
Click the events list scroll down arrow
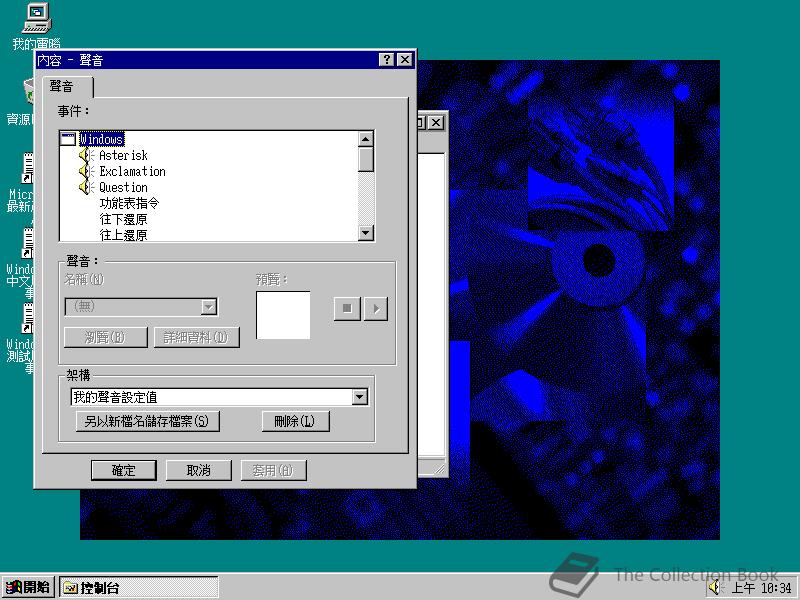tap(366, 233)
